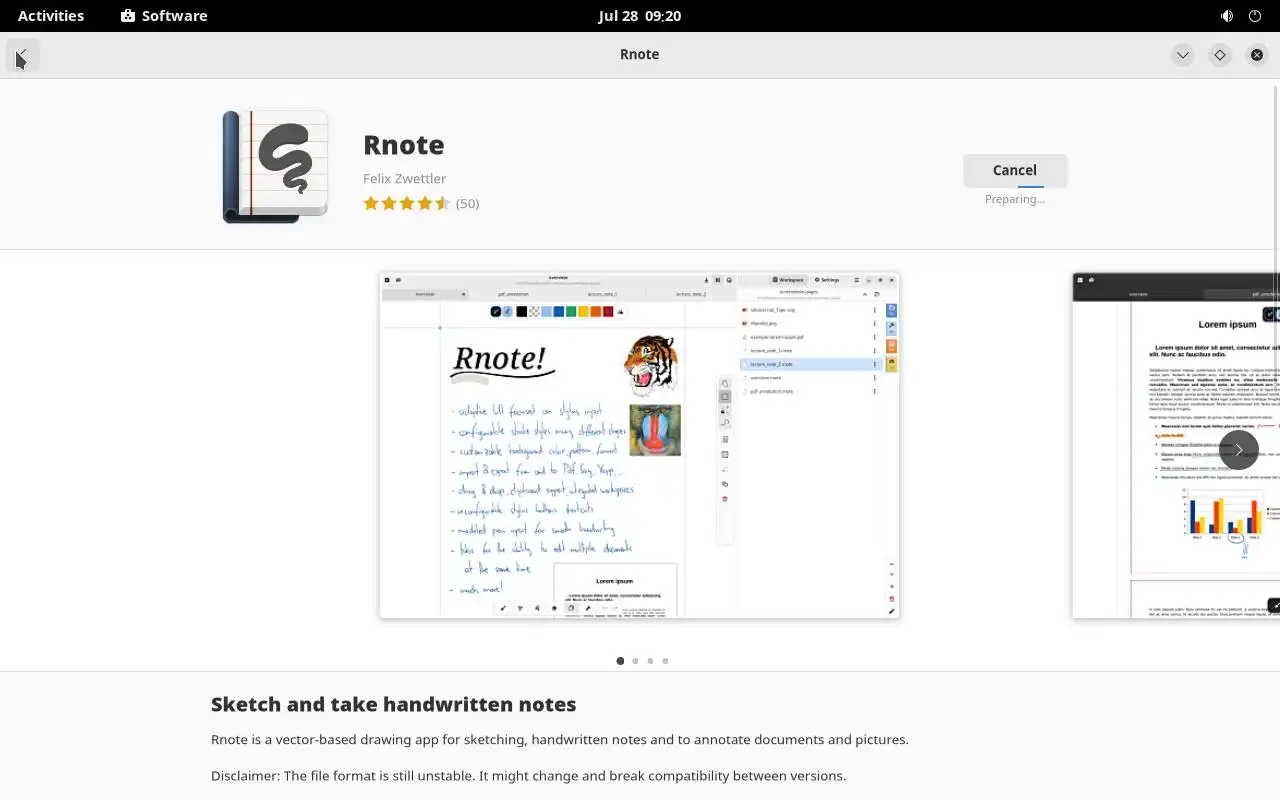Open the main Rnote! handwriting screenshot
Screen dimensions: 1280x800
point(639,445)
